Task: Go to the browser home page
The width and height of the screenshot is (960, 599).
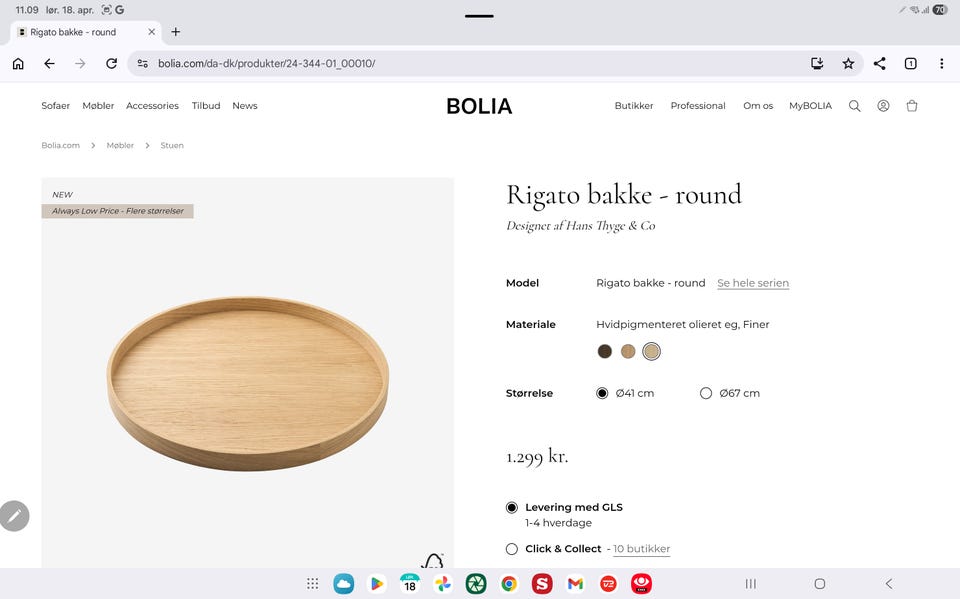Action: 18,64
